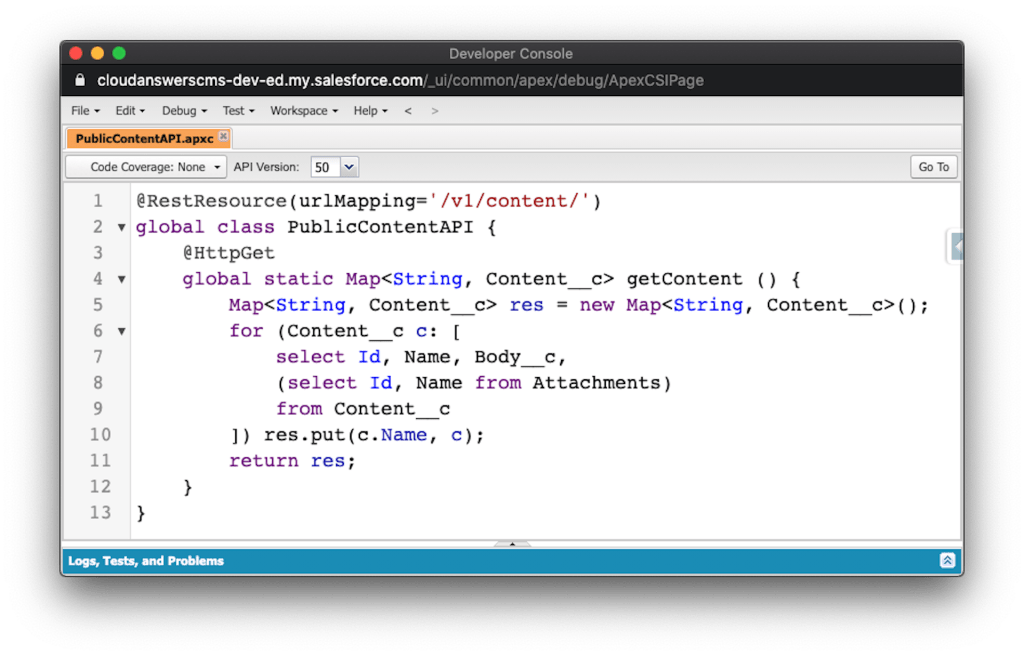The image size is (1024, 656).
Task: Expand the Logs, Tests, and Problems panel
Action: click(947, 561)
